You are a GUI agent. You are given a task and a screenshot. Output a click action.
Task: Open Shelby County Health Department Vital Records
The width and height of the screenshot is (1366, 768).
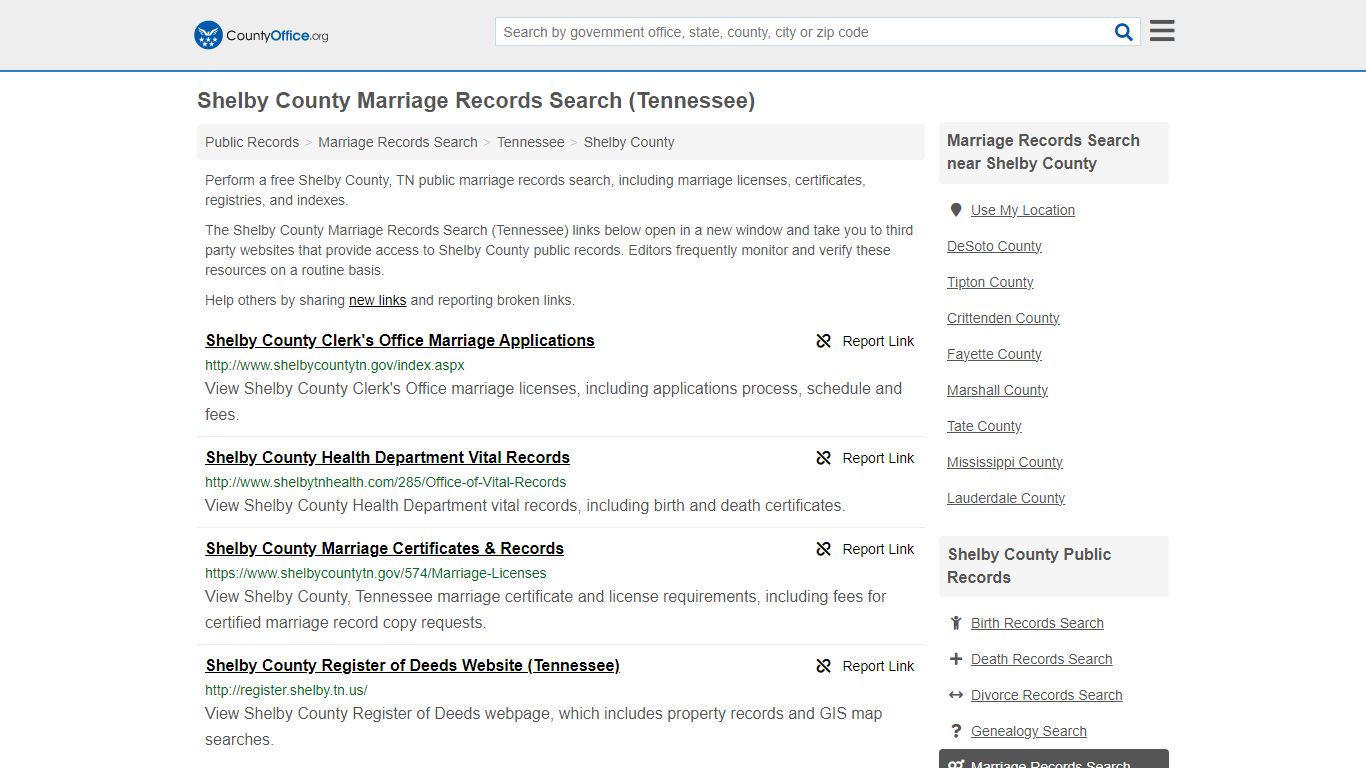click(x=388, y=457)
